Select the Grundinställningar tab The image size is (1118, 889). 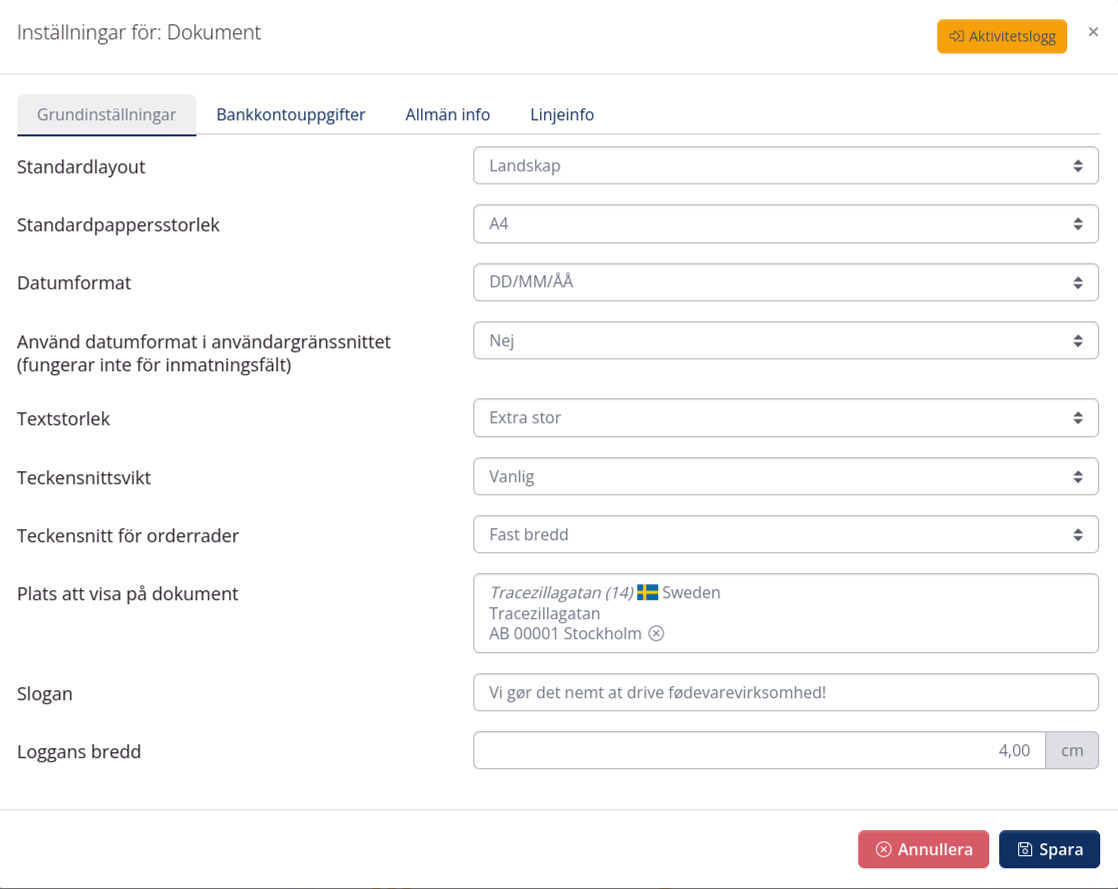[107, 114]
